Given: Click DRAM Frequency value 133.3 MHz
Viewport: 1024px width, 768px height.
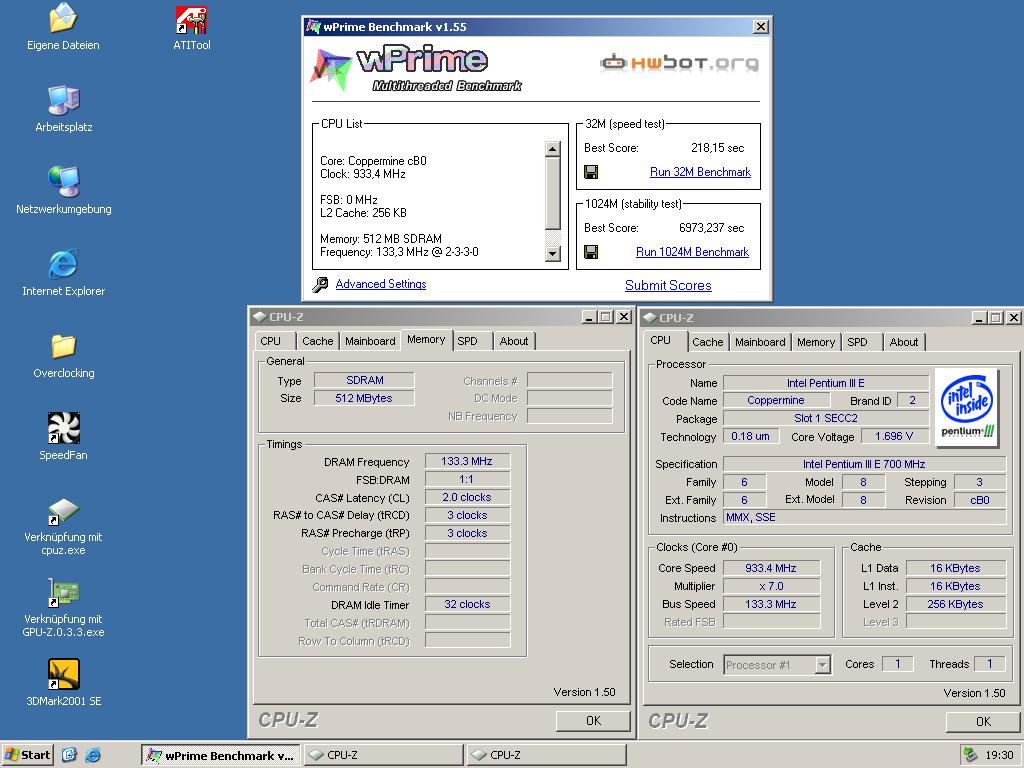Looking at the screenshot, I should (467, 461).
